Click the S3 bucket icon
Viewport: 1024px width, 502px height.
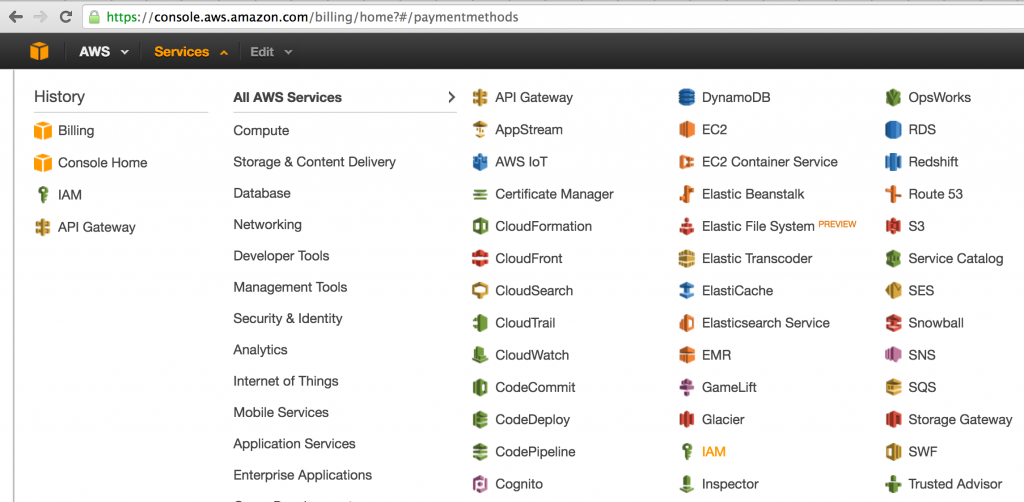[x=893, y=227]
